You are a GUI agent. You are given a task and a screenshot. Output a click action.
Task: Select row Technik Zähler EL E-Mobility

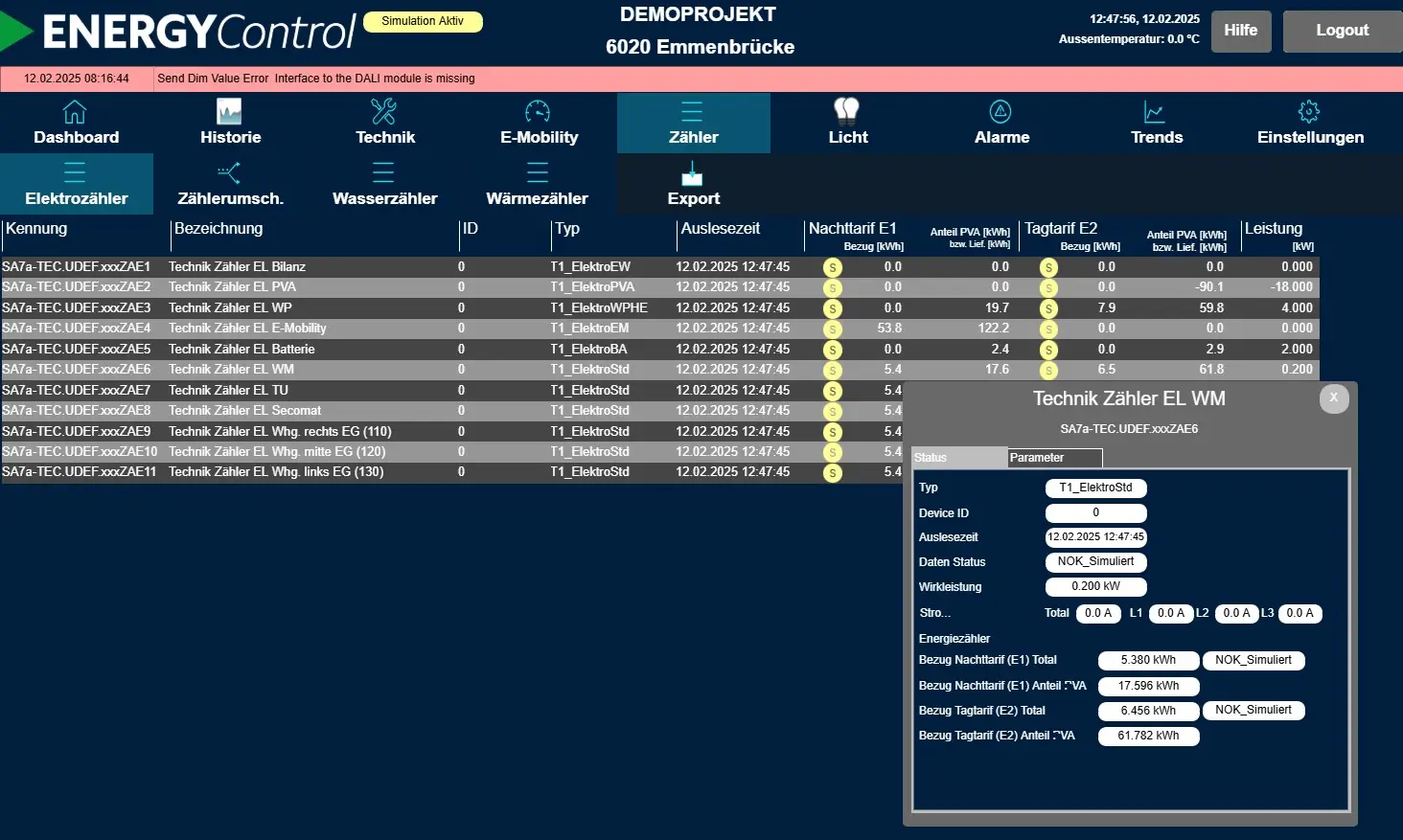[x=660, y=329]
